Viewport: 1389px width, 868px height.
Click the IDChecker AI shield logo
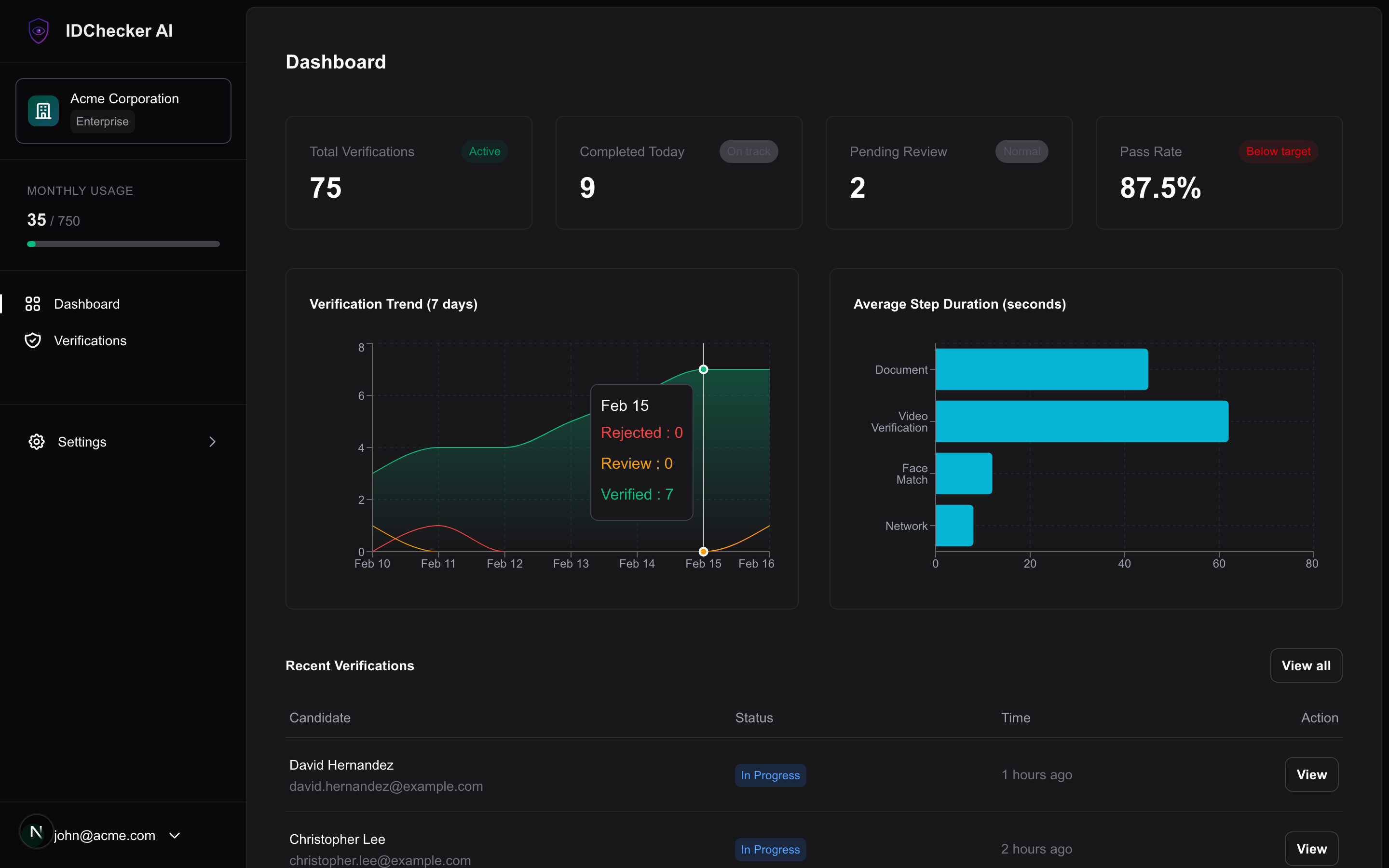click(39, 30)
